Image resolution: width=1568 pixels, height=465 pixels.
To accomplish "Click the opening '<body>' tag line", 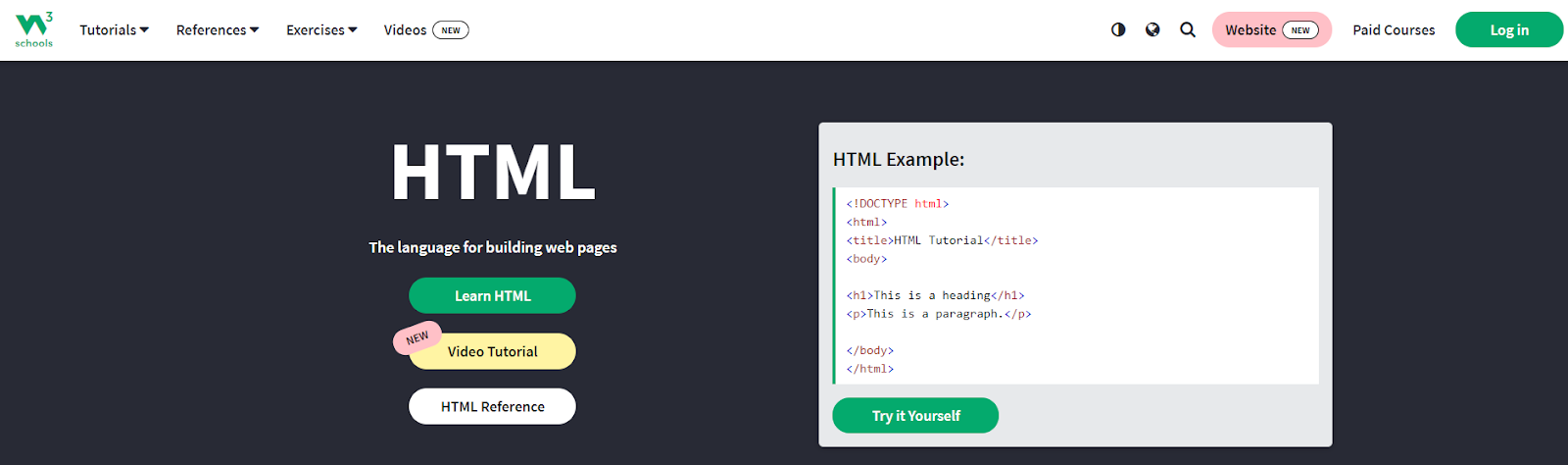I will point(866,259).
